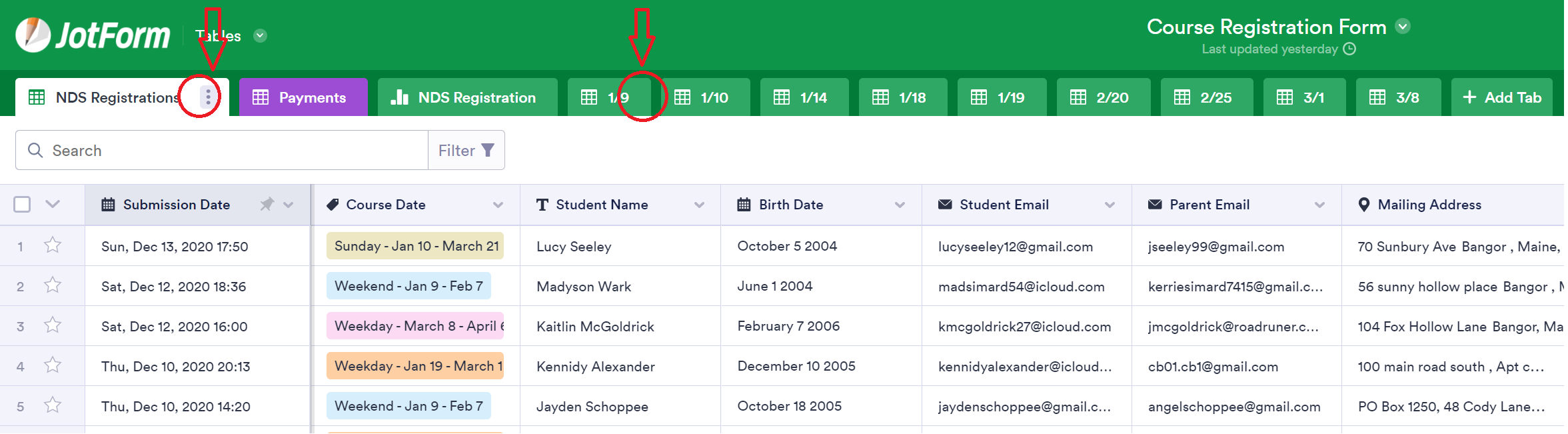The image size is (1568, 434).
Task: Click the envelope icon on Student Email column
Action: pos(945,204)
